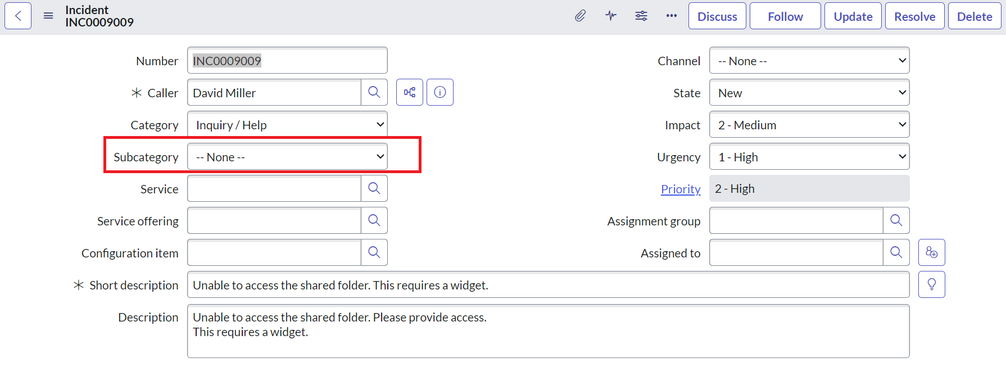Image resolution: width=1006 pixels, height=371 pixels.
Task: Look up Configuration item with magnifier icon
Action: [x=374, y=253]
